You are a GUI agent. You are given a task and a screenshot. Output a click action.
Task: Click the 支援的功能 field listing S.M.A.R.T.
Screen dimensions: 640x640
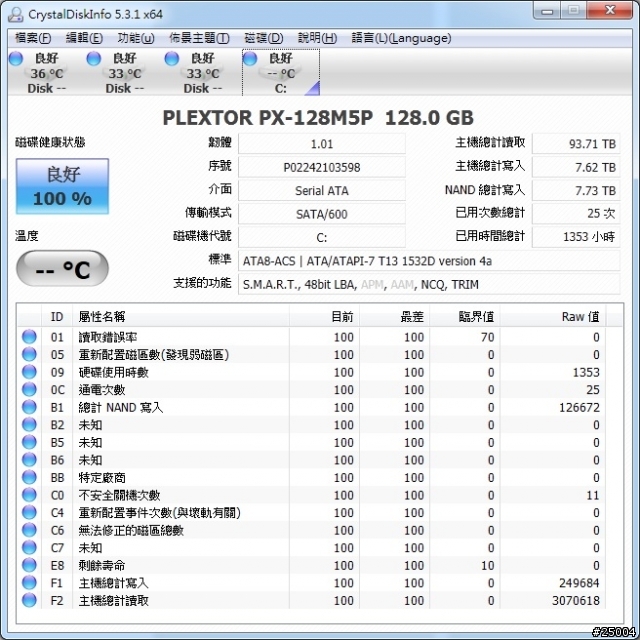[429, 284]
